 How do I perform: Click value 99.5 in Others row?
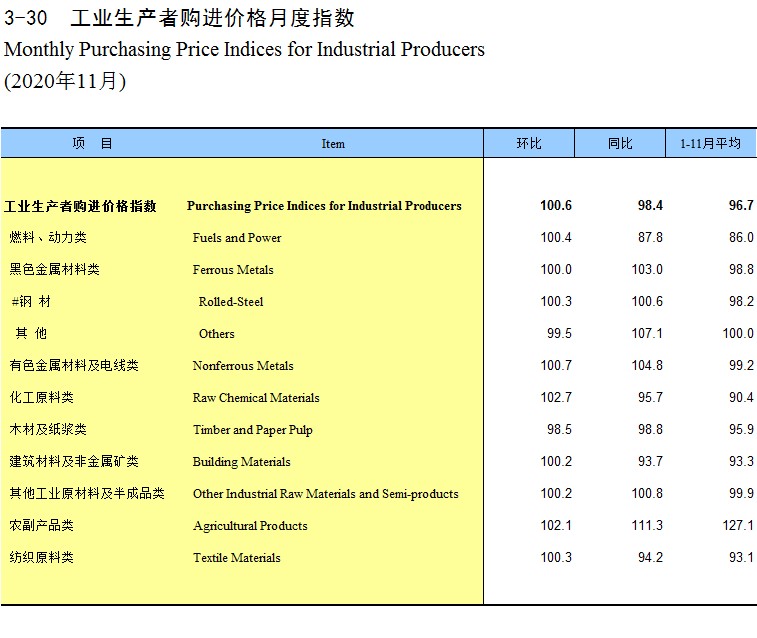tap(559, 333)
